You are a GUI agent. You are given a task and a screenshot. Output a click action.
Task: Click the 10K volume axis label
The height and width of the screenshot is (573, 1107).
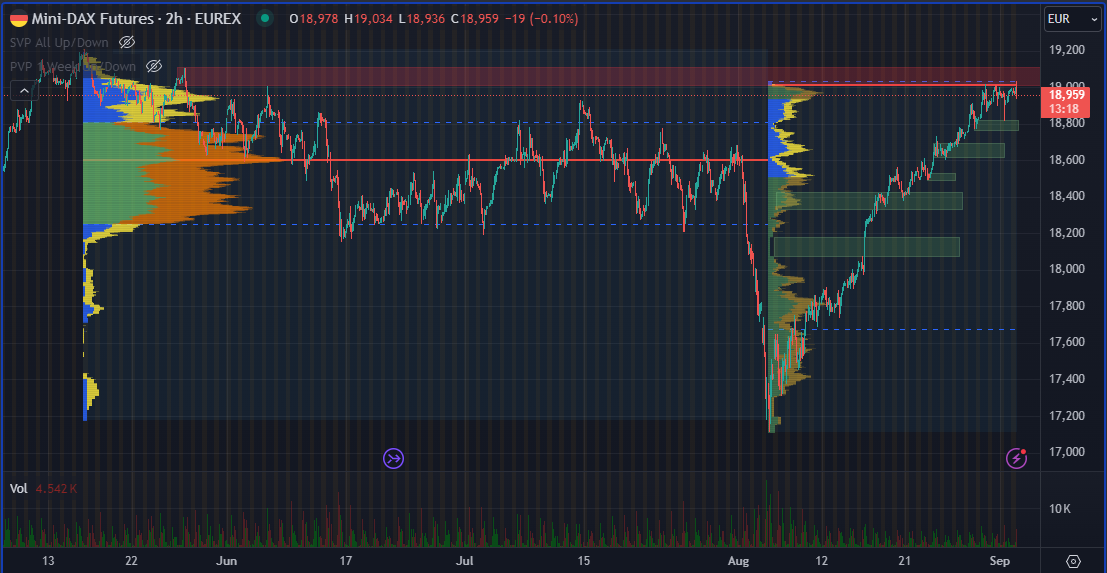[1060, 509]
